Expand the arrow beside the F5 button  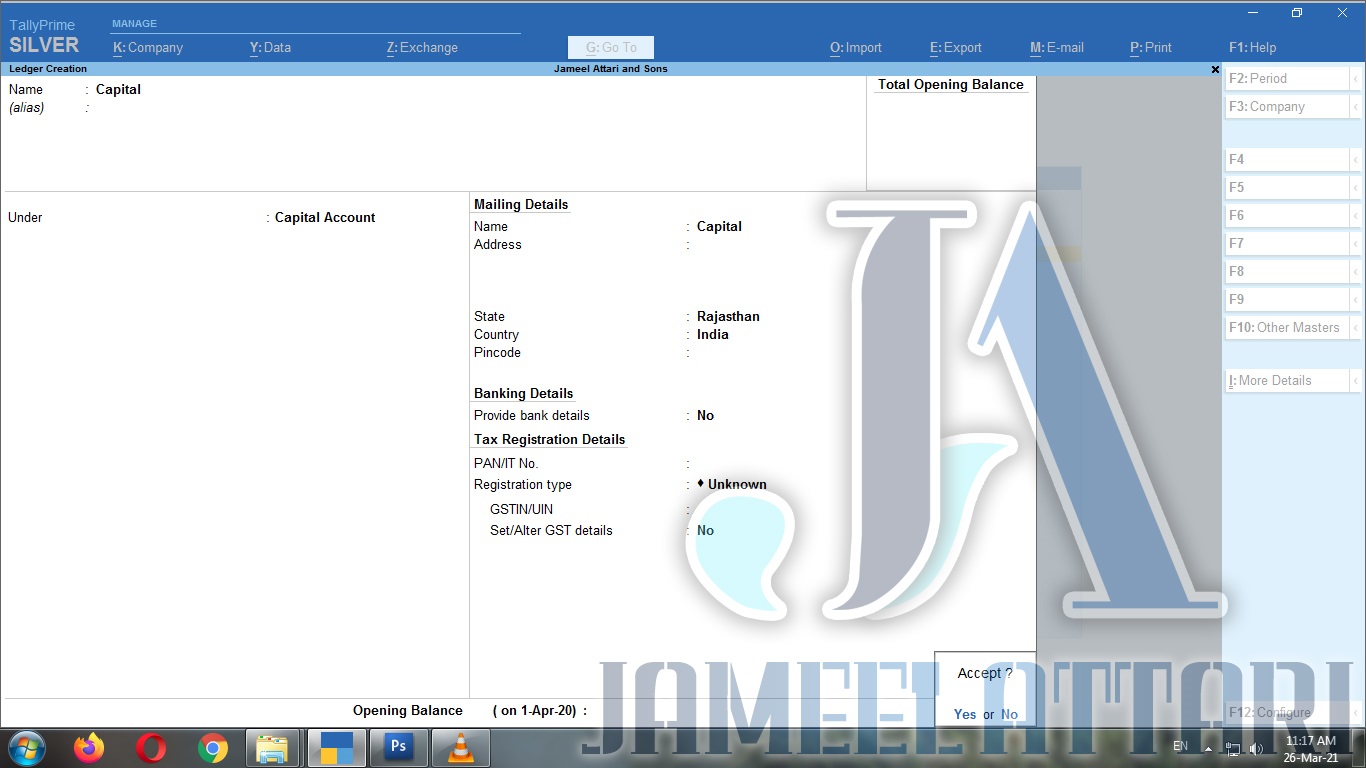[1356, 187]
